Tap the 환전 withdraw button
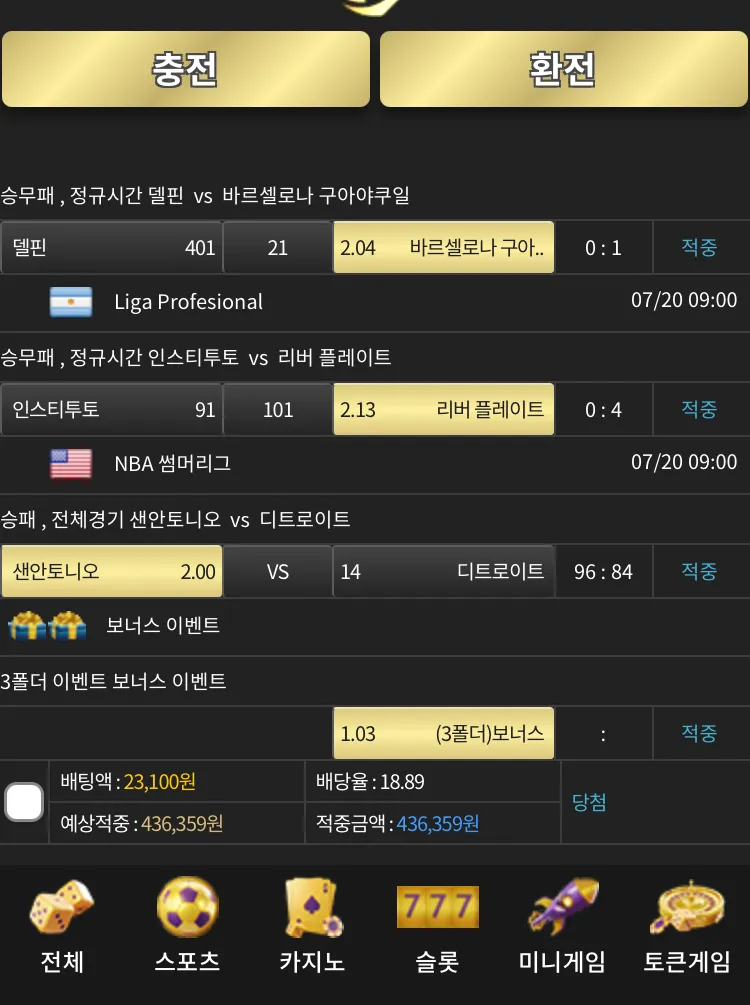Viewport: 750px width, 1005px height. (x=563, y=69)
